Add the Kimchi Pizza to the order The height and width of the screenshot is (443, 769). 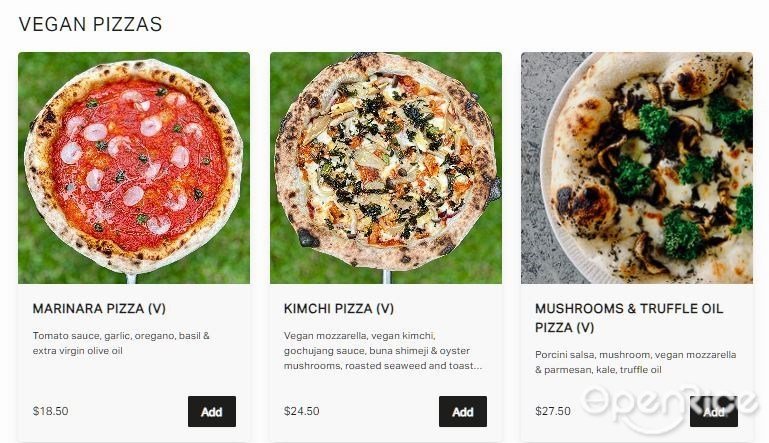coord(463,411)
